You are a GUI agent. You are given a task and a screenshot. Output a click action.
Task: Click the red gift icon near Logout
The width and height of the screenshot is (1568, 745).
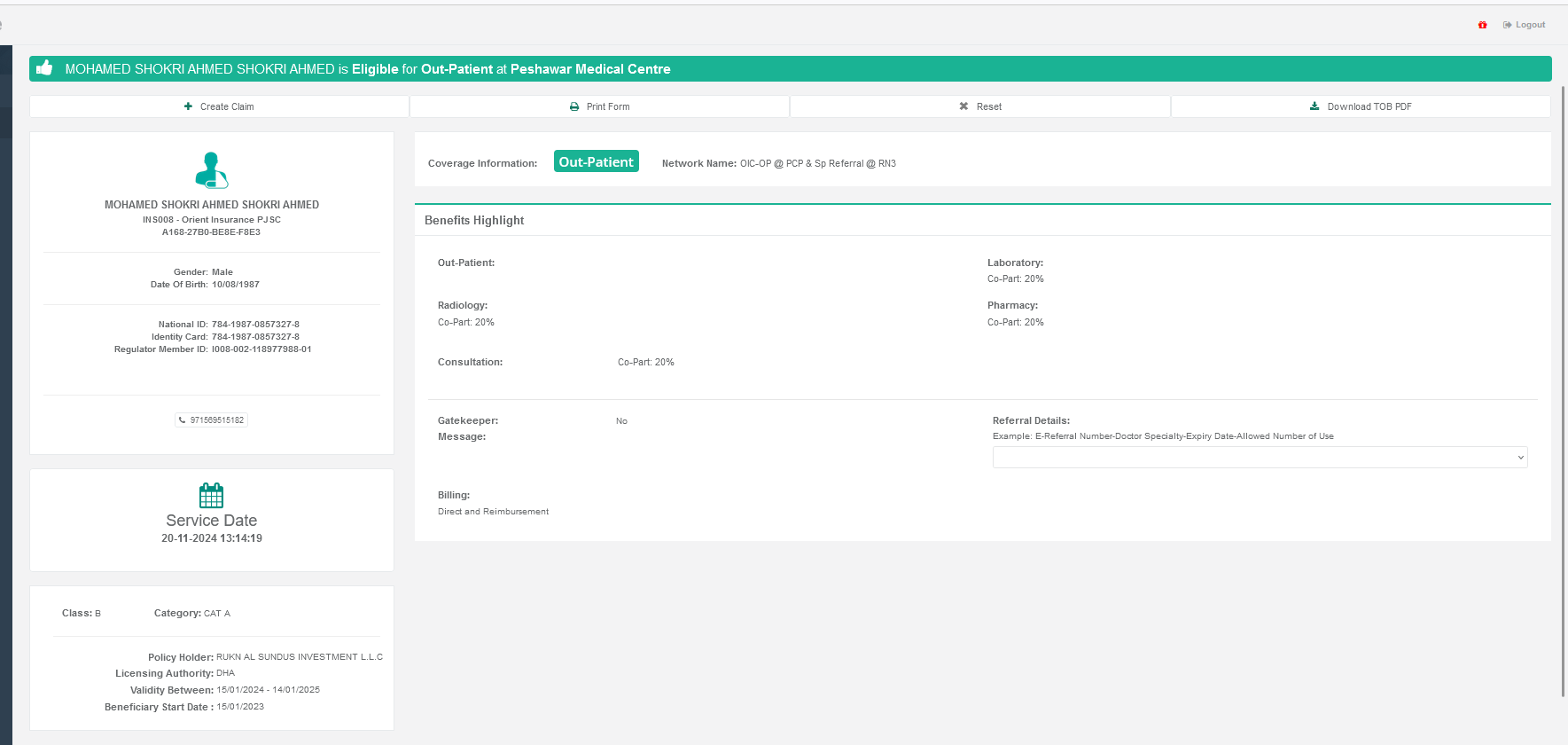(x=1482, y=25)
